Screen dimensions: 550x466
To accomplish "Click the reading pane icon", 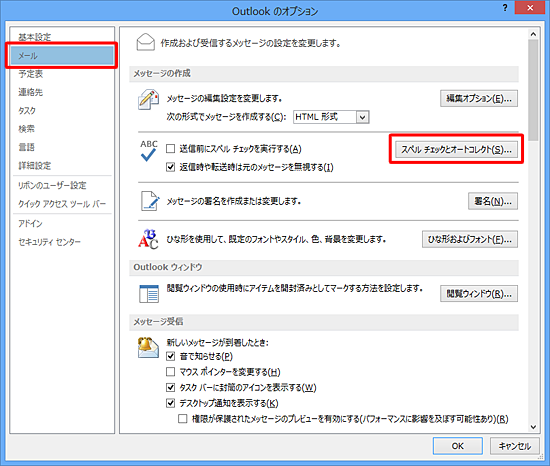I will pyautogui.click(x=149, y=294).
